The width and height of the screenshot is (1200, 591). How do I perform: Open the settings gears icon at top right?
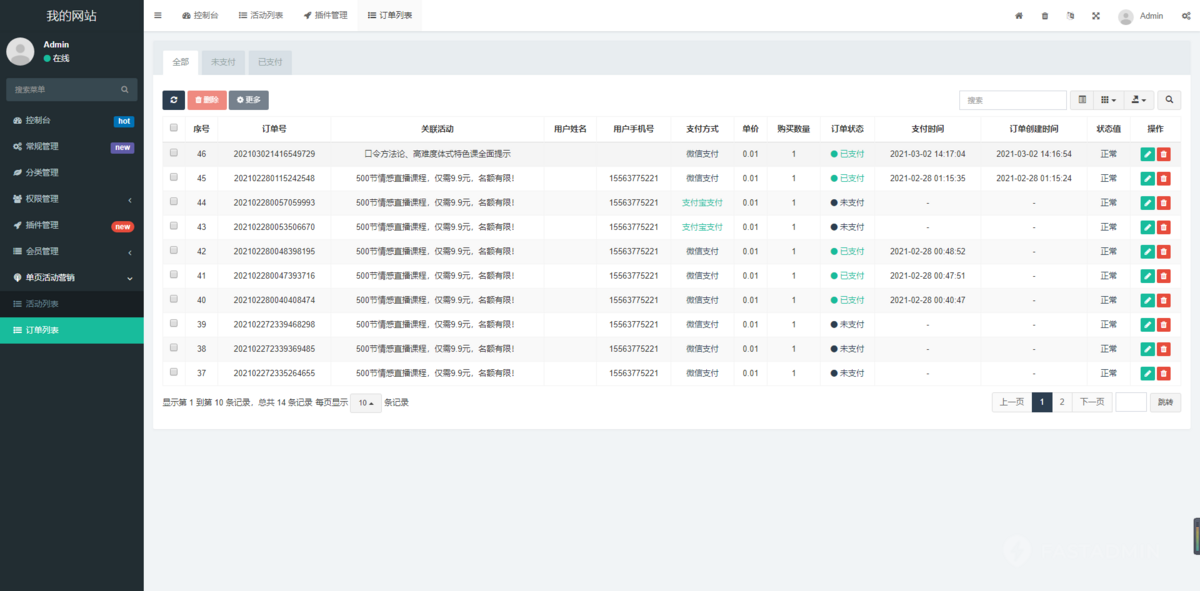[x=1185, y=16]
